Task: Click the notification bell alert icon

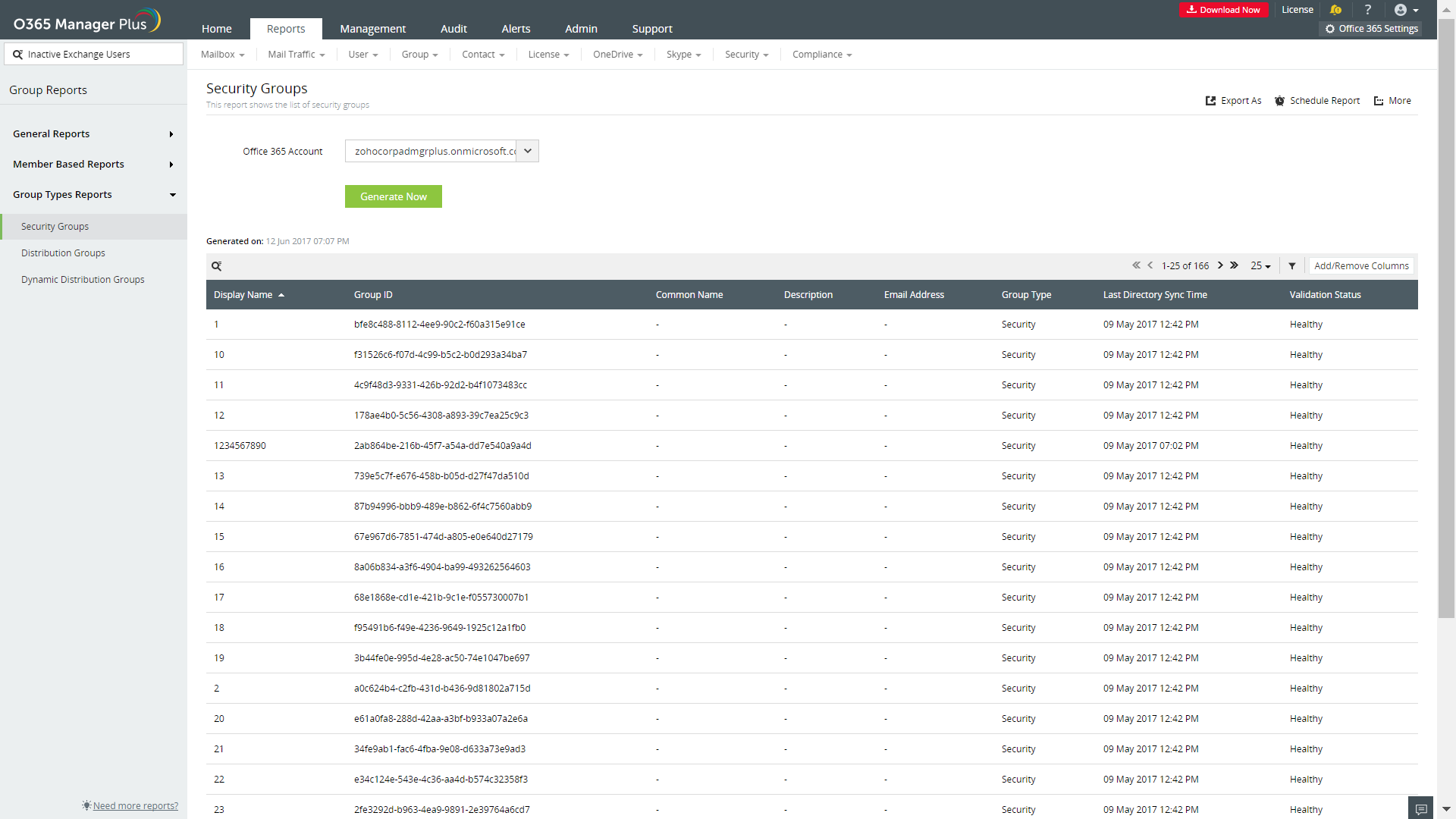Action: 1335,10
